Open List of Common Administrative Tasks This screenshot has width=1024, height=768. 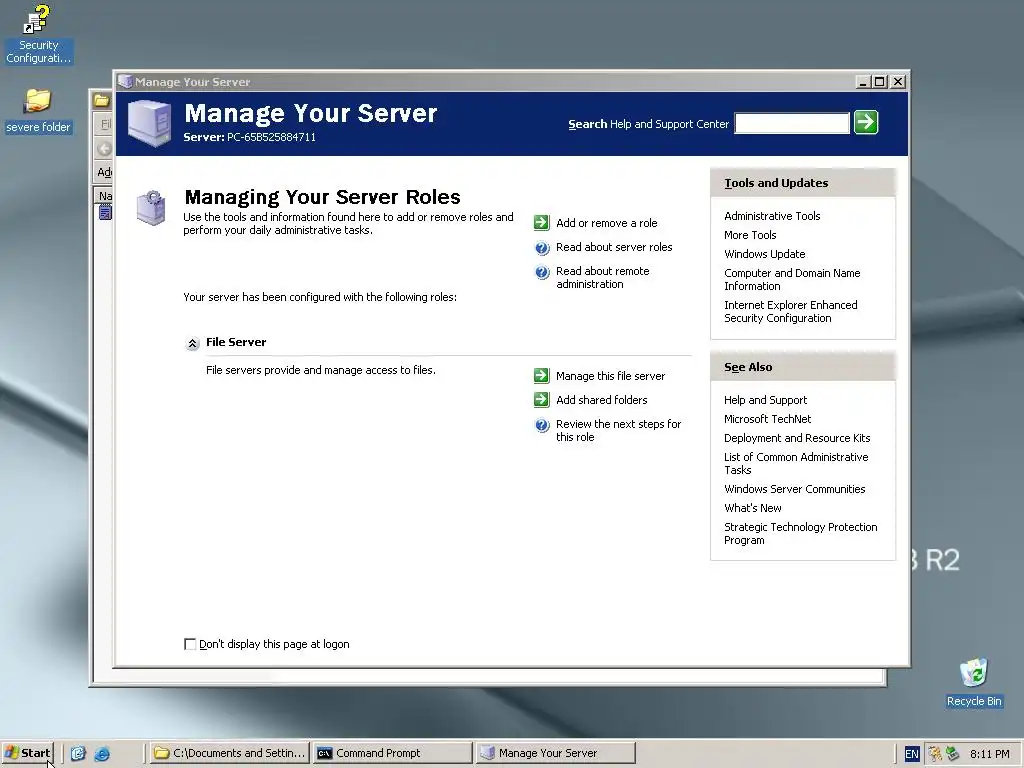pos(796,464)
